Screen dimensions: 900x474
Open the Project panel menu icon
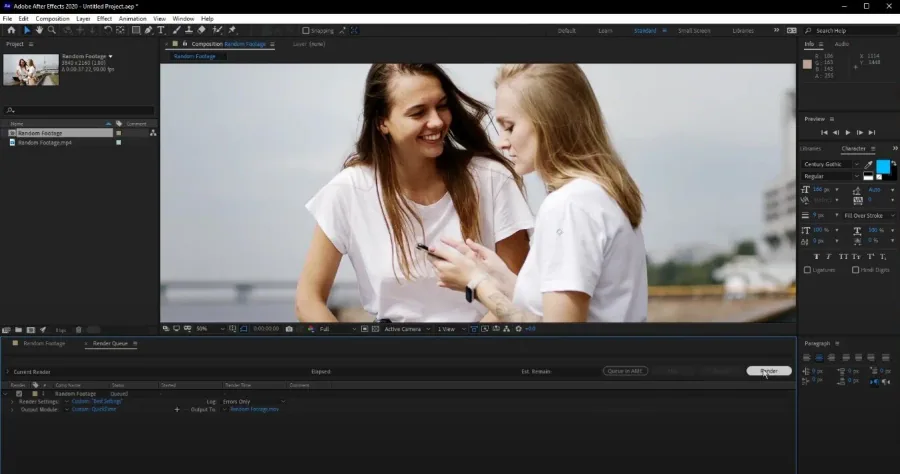coord(31,44)
